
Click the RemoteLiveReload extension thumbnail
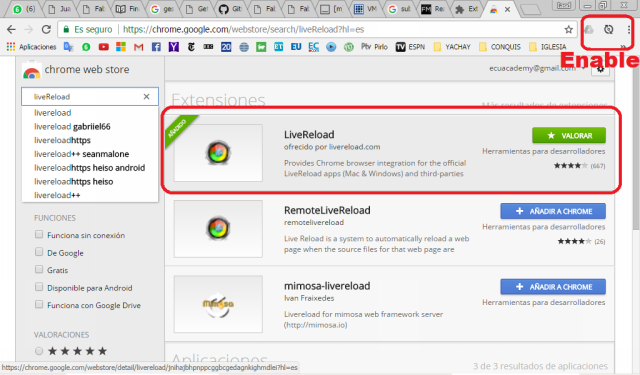[x=218, y=229]
